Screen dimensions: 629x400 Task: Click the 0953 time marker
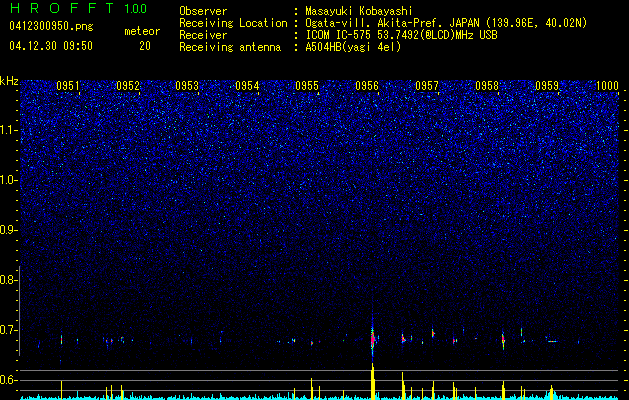click(187, 86)
